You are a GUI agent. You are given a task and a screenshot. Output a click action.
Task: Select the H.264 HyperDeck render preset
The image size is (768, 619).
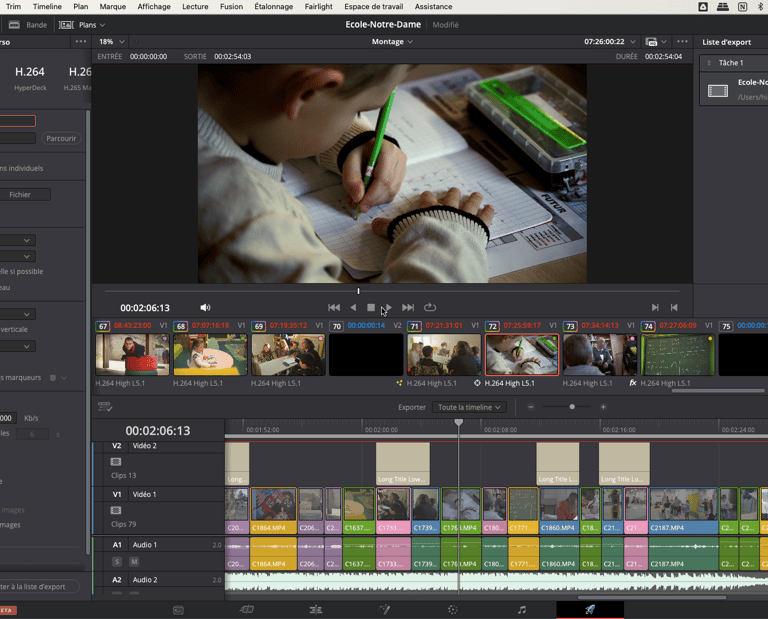(30, 78)
